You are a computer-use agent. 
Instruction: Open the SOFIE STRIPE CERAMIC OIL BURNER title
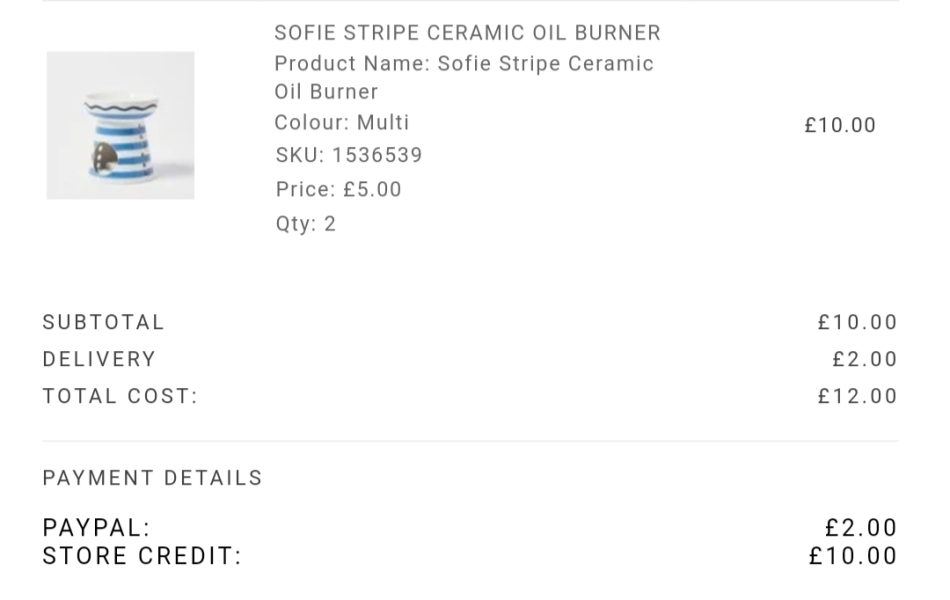pos(467,33)
